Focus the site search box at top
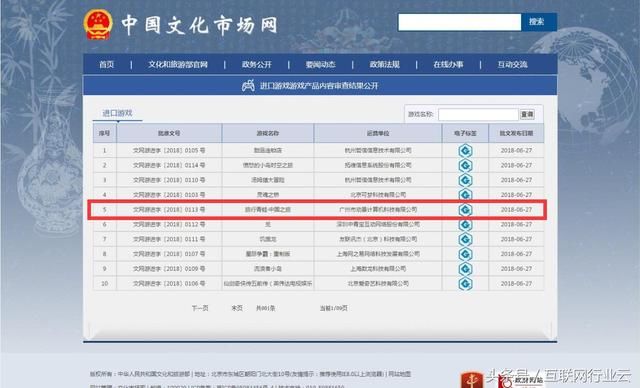Viewport: 640px width, 388px height. [460, 22]
